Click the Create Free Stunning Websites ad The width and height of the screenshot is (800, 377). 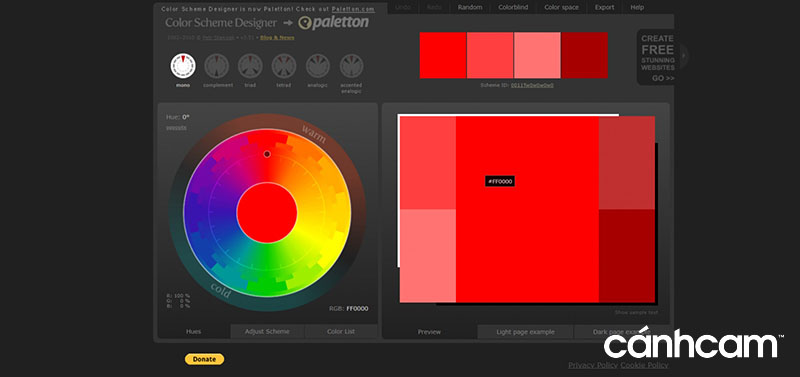[x=658, y=58]
